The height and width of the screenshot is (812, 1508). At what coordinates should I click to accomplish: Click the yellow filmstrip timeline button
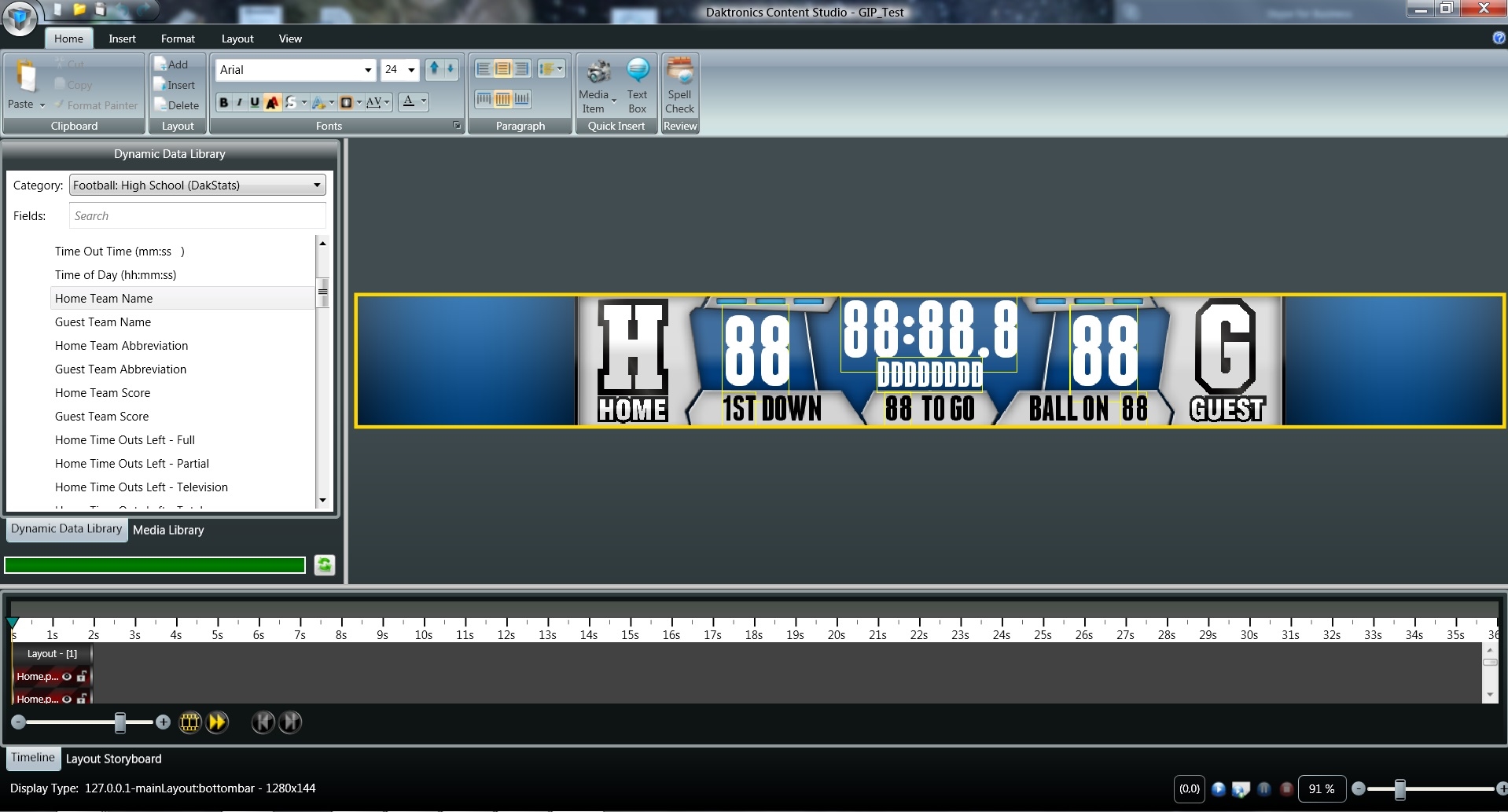click(x=190, y=722)
